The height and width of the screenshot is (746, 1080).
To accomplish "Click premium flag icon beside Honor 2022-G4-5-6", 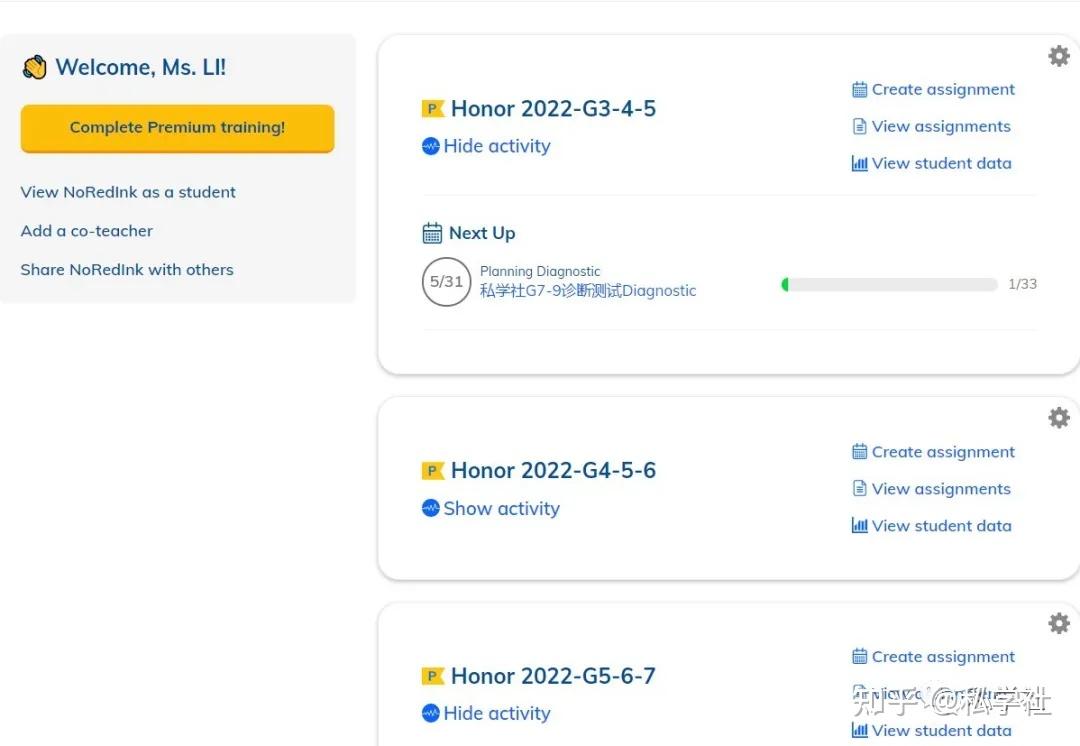I will 433,471.
